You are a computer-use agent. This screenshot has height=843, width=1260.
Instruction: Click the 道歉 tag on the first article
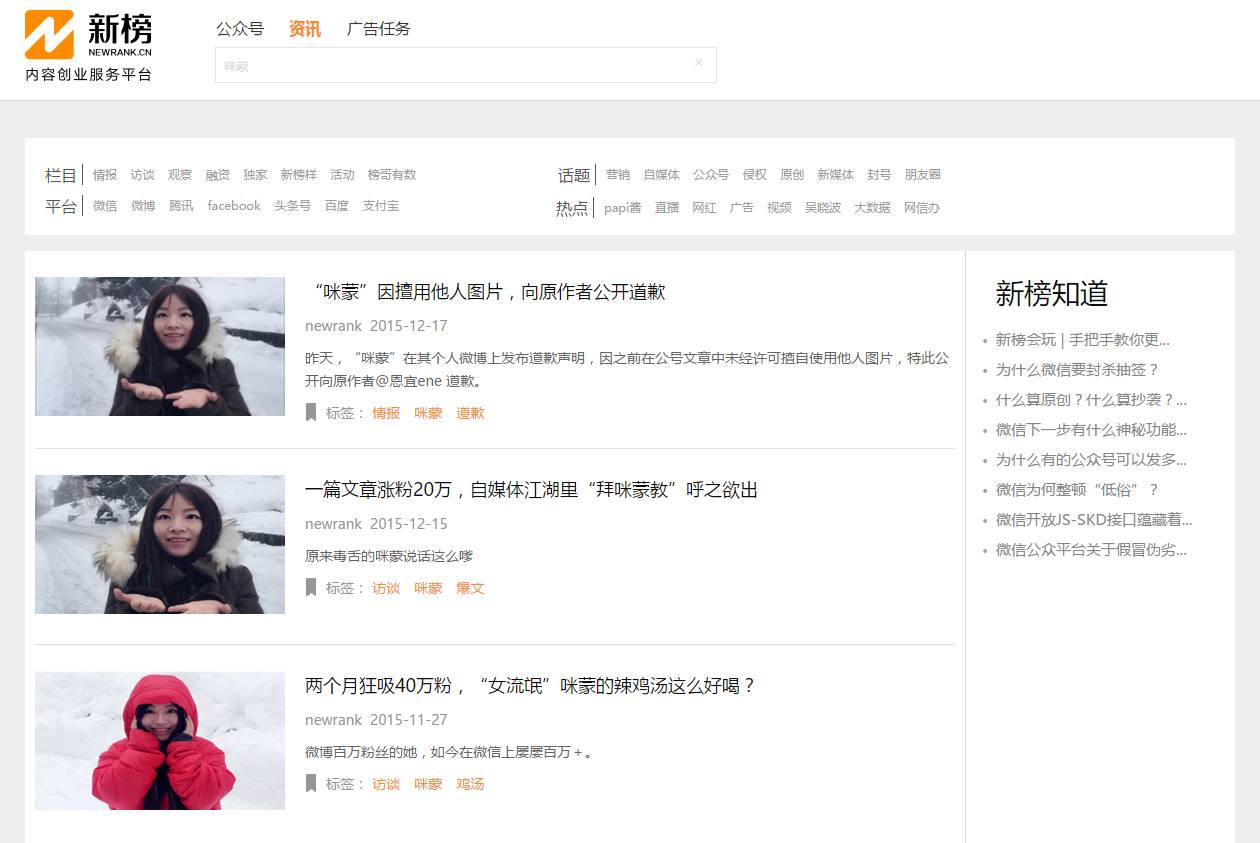[470, 413]
